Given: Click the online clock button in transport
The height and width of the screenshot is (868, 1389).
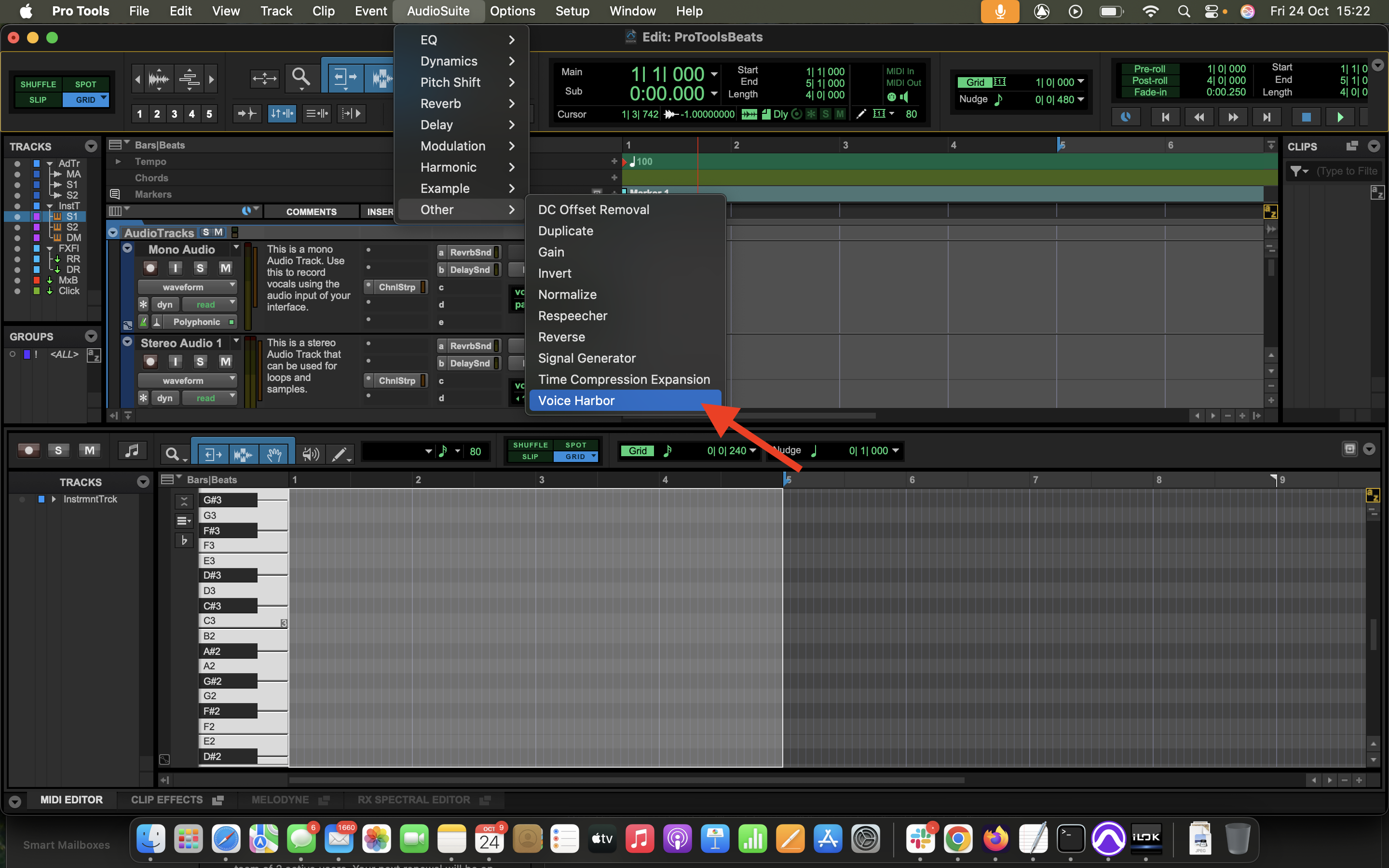Looking at the screenshot, I should 1126,117.
